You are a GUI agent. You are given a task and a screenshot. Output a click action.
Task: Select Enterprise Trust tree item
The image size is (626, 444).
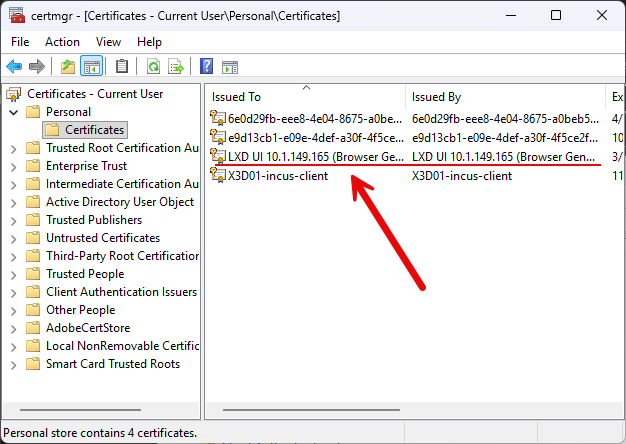tap(87, 166)
